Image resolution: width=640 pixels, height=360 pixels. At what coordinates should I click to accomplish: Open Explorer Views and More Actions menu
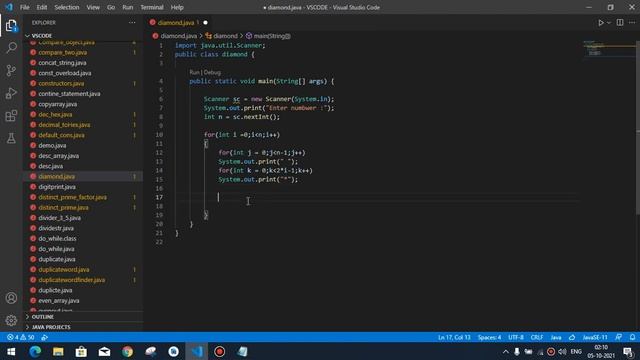point(132,23)
